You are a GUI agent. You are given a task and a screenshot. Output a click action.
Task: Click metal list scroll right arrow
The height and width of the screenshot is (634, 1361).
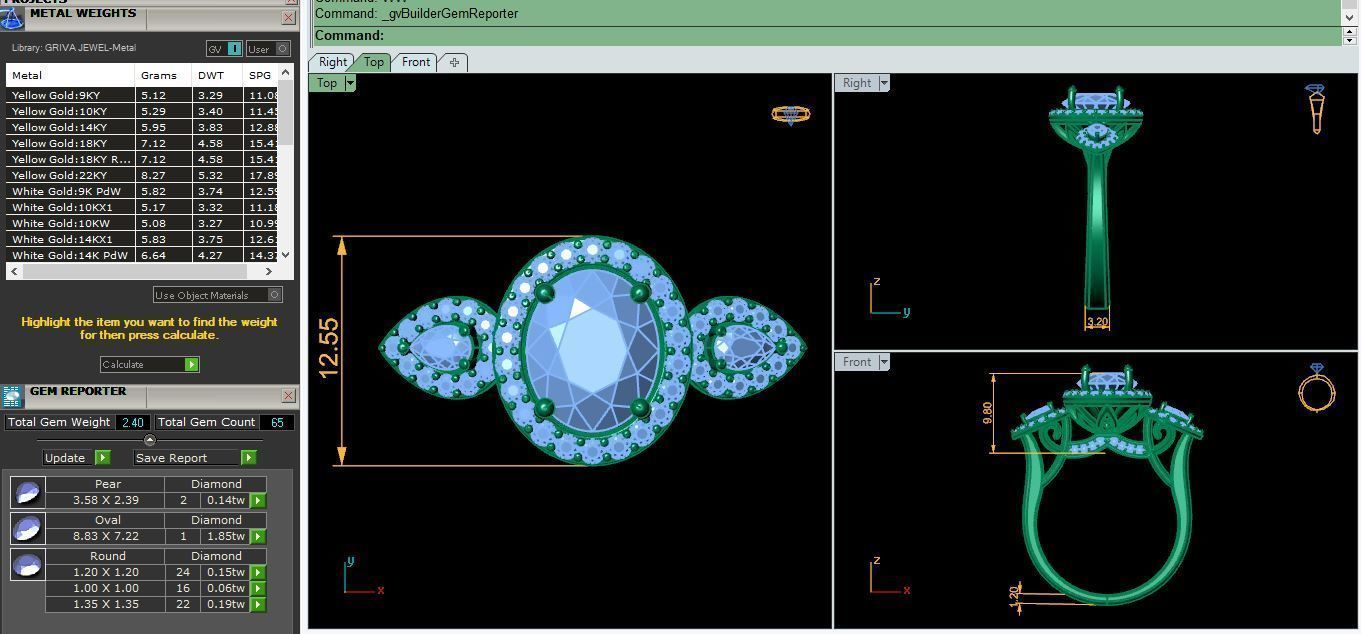(x=268, y=271)
